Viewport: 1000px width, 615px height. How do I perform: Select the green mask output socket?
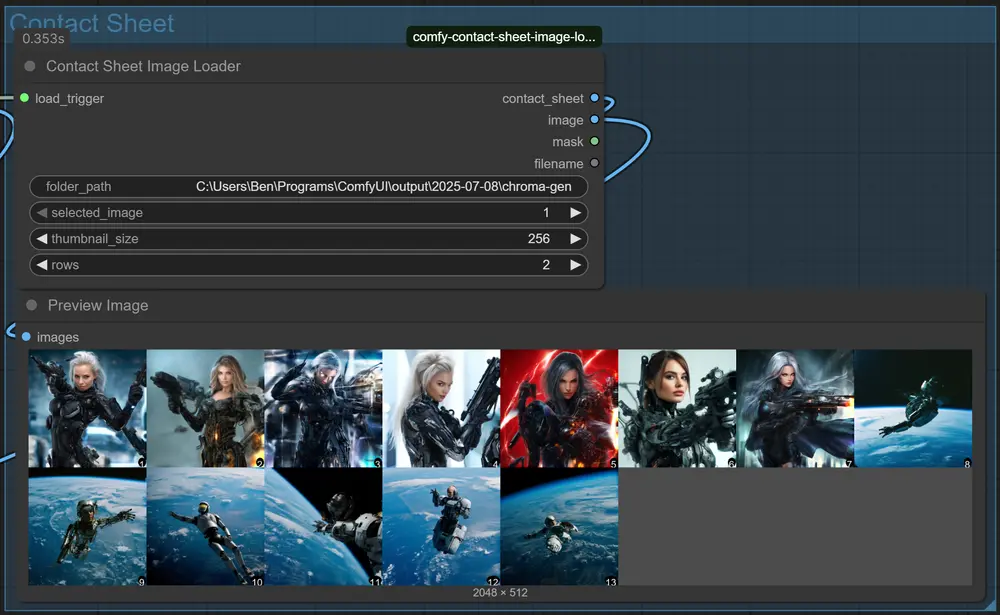click(595, 141)
